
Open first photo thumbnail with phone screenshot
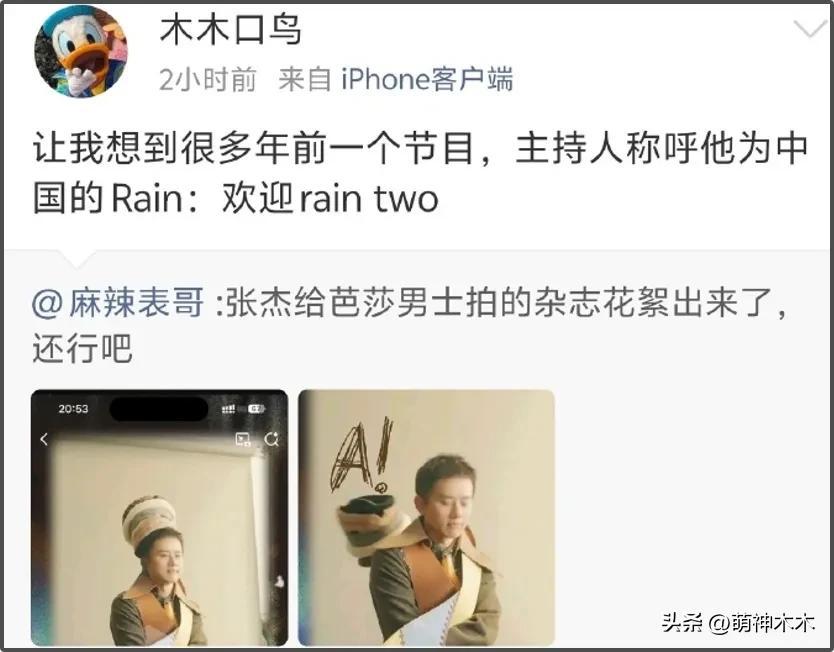[160, 517]
